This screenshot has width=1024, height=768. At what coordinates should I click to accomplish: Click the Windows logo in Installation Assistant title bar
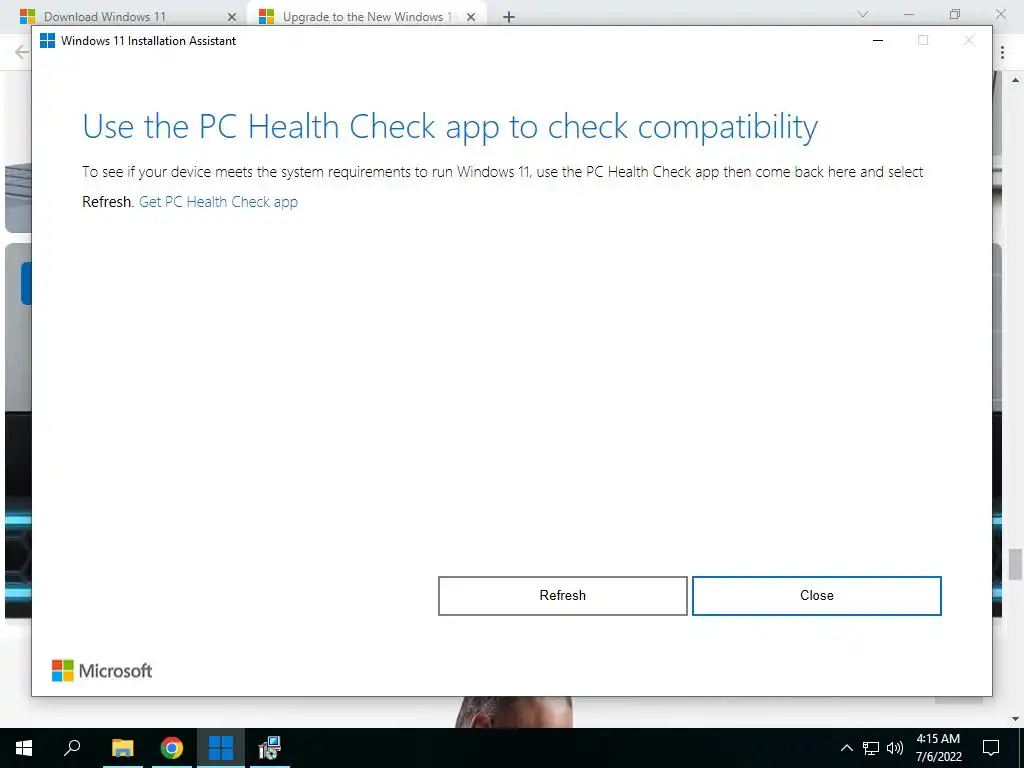click(x=48, y=40)
